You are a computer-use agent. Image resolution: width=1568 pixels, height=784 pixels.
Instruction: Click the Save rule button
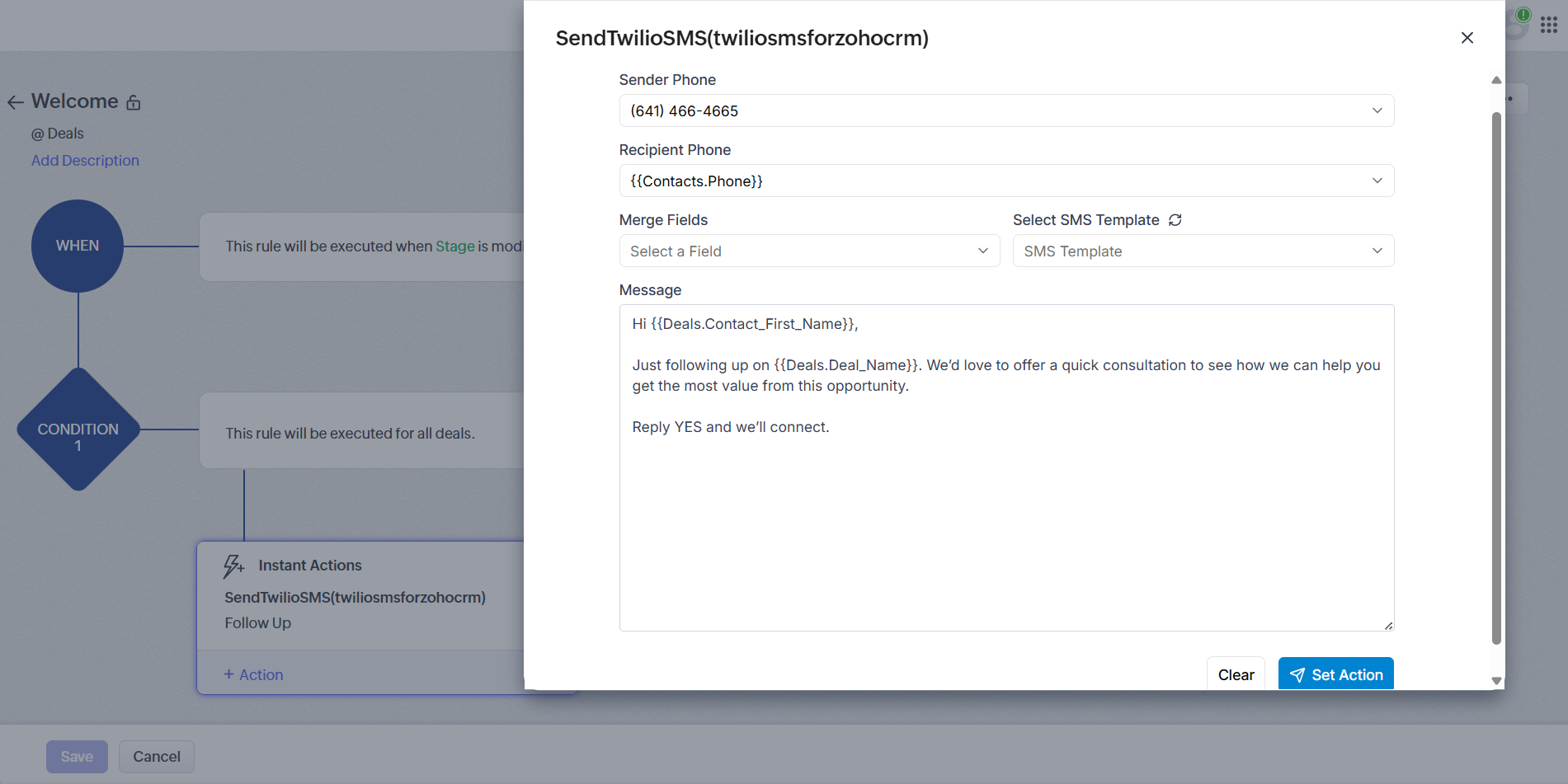coord(77,757)
